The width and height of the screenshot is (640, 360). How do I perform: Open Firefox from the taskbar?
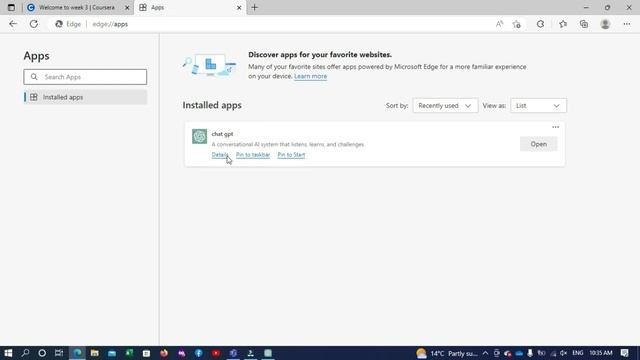click(x=164, y=353)
